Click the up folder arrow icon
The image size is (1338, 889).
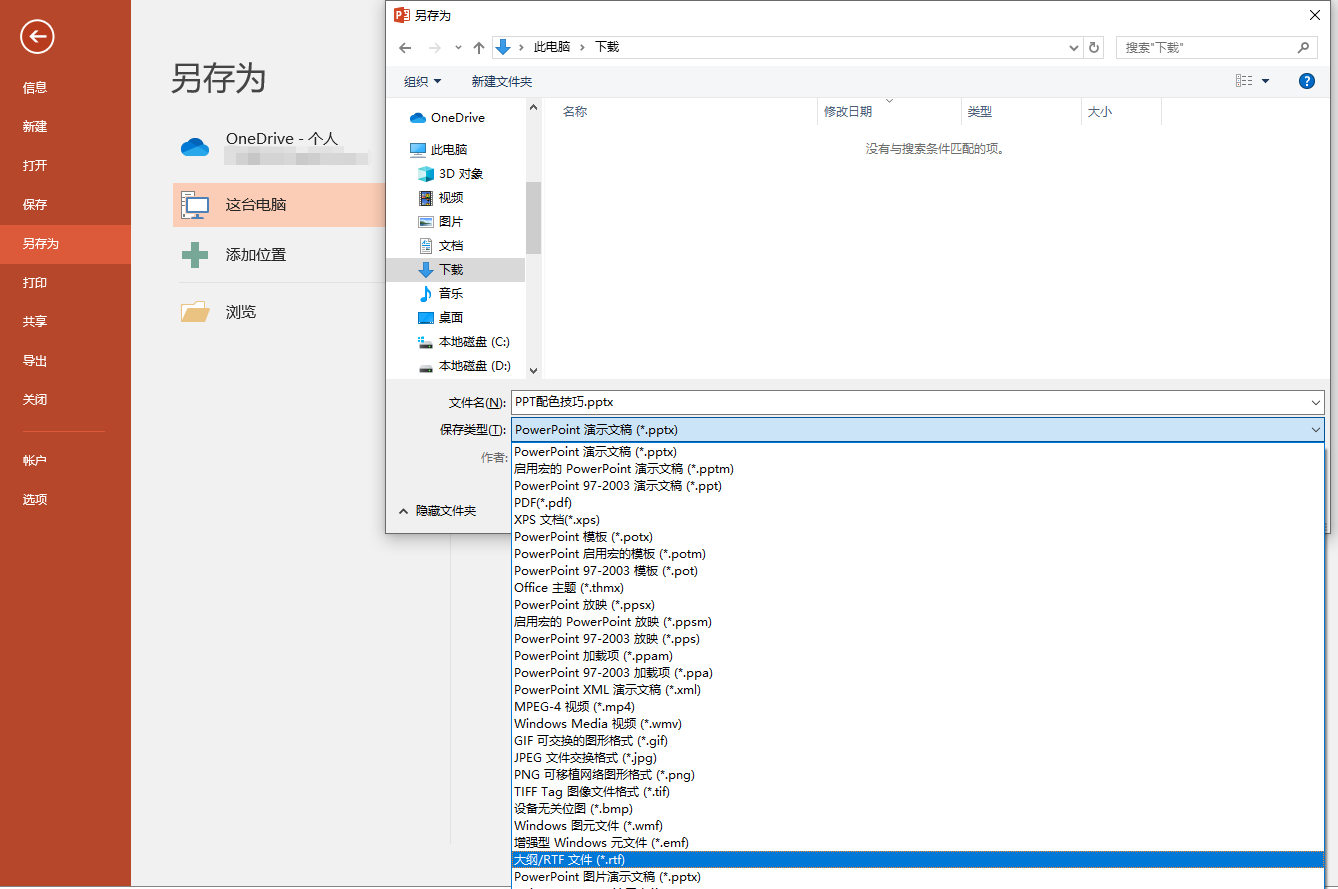pos(479,47)
